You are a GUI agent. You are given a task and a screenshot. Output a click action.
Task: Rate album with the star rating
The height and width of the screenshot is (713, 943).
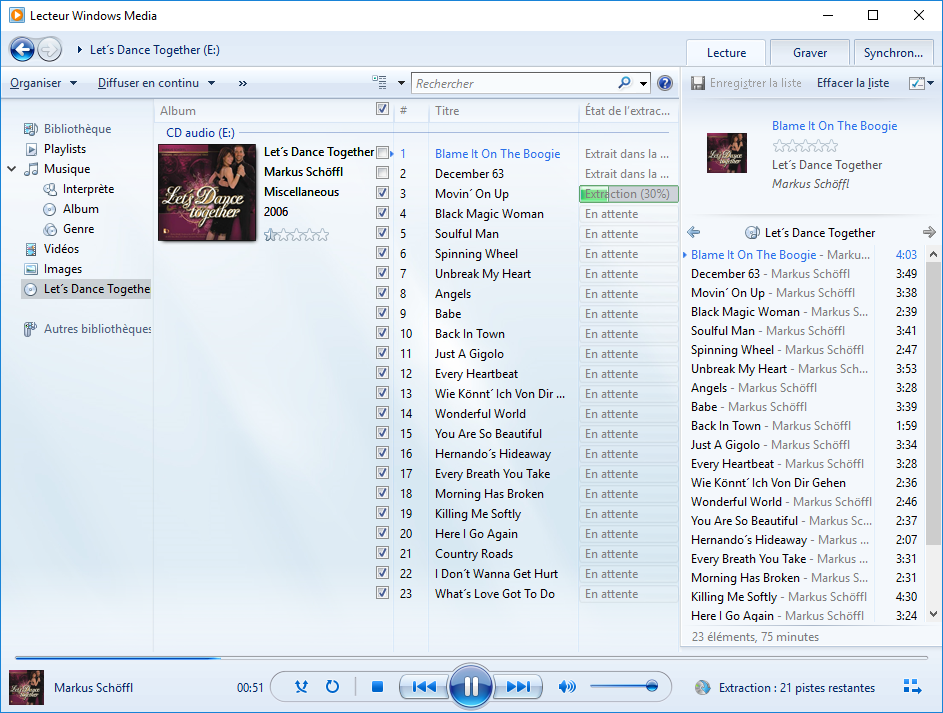click(296, 234)
